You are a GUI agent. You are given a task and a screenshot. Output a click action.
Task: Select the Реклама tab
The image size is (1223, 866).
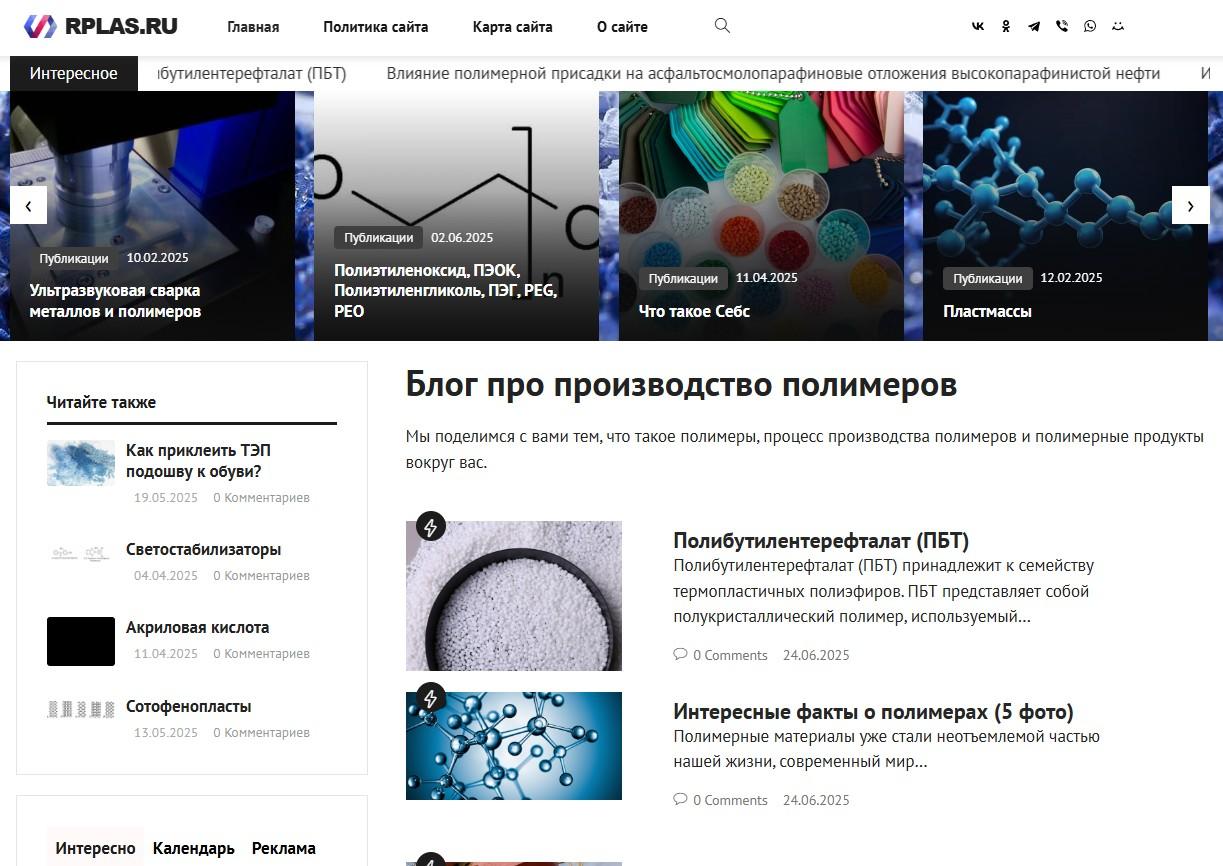click(284, 848)
